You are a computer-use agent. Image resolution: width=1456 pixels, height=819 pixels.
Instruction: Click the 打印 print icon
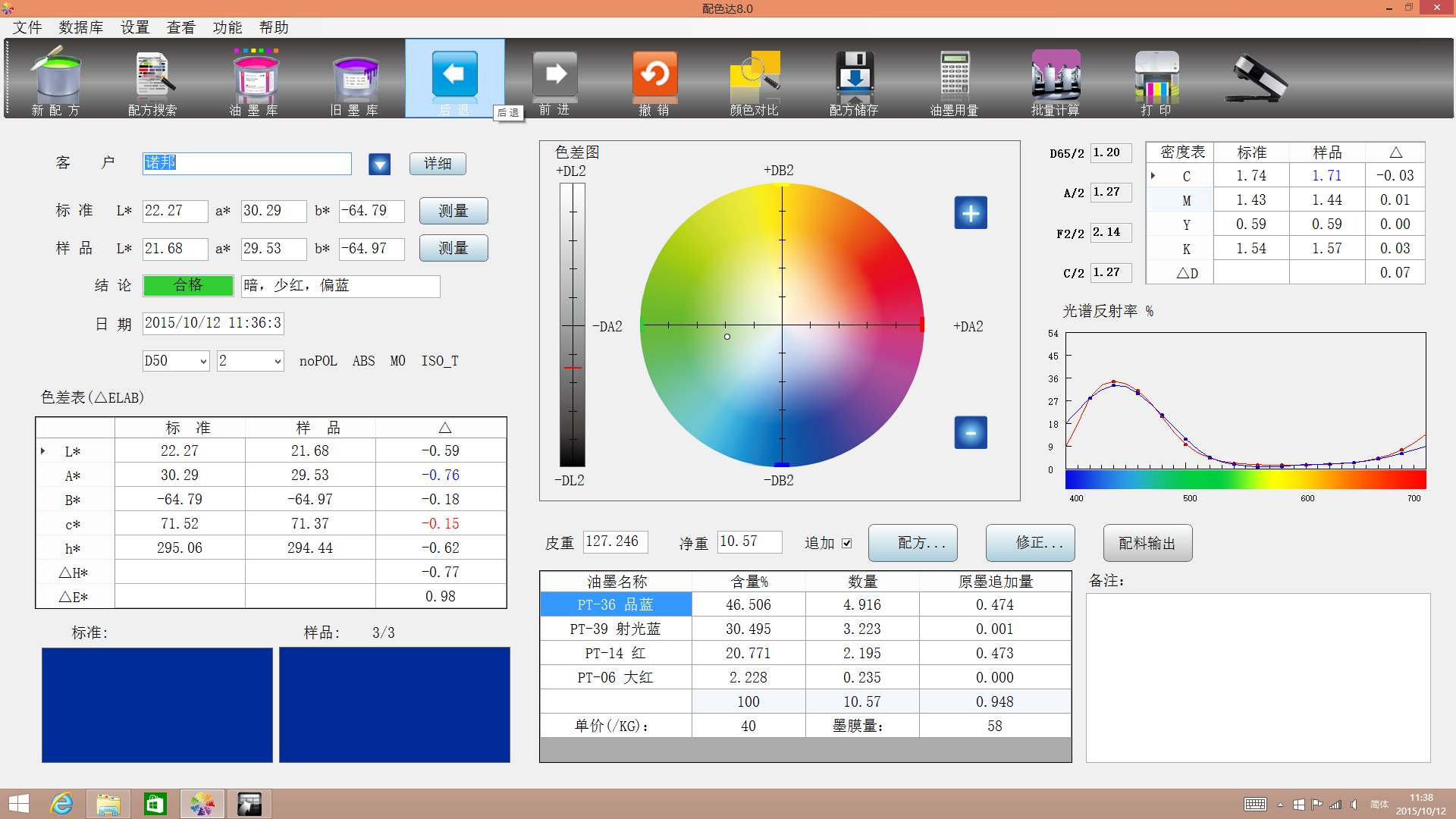coord(1156,80)
